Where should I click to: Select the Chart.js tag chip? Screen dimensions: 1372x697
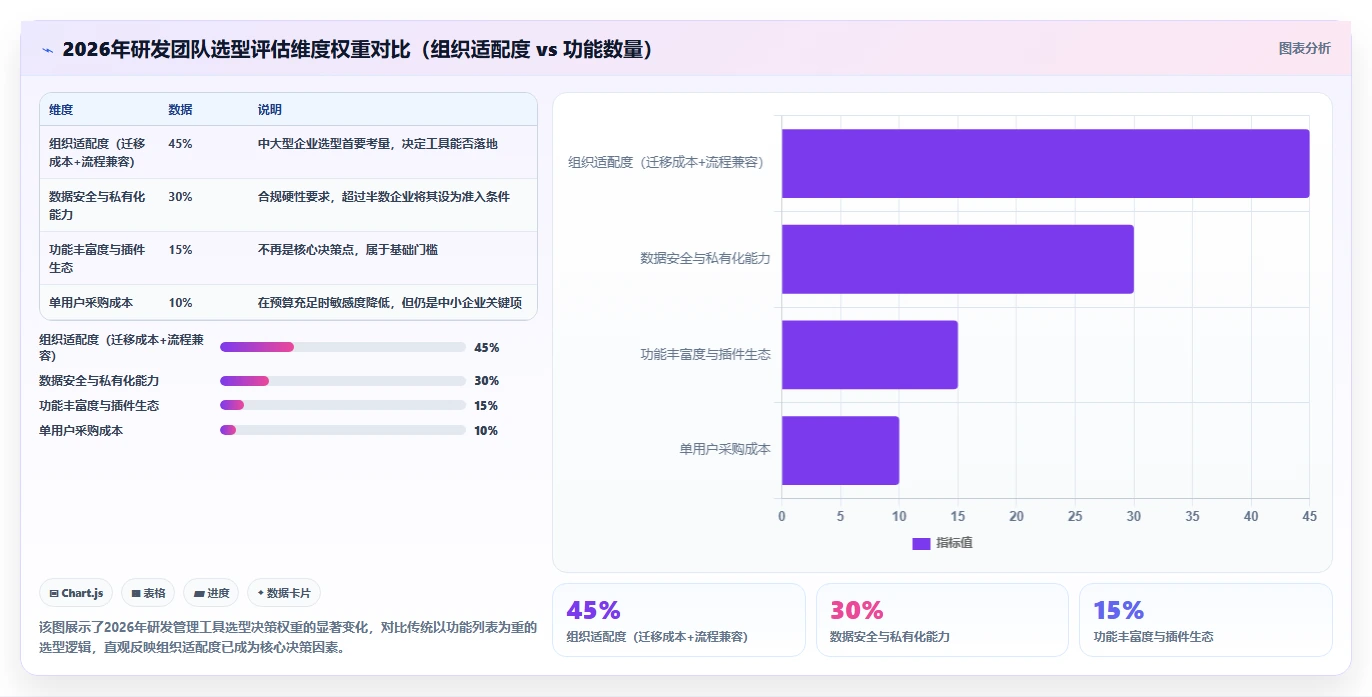pyautogui.click(x=77, y=593)
